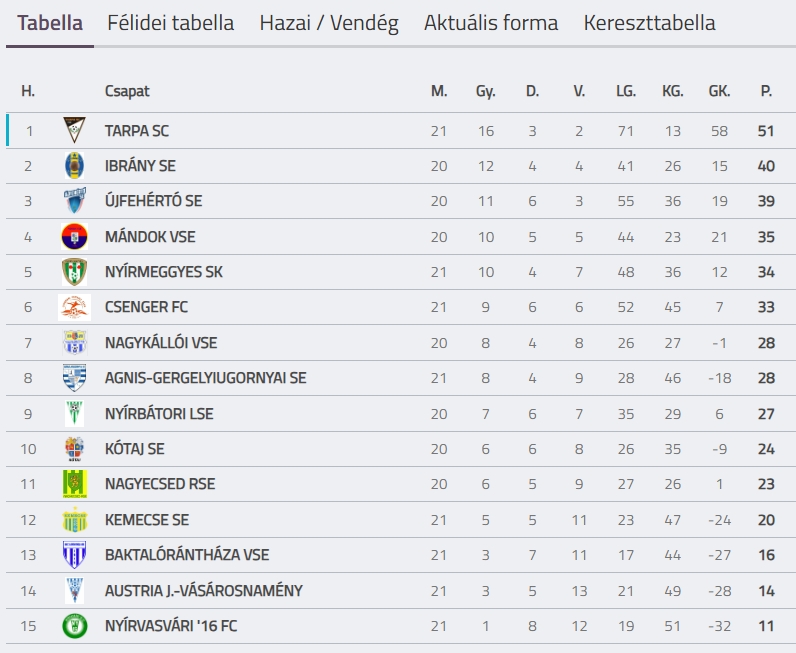Viewport: 796px width, 653px height.
Task: Click the Nagyecsed RSE yellow-green crest
Action: coord(75,484)
